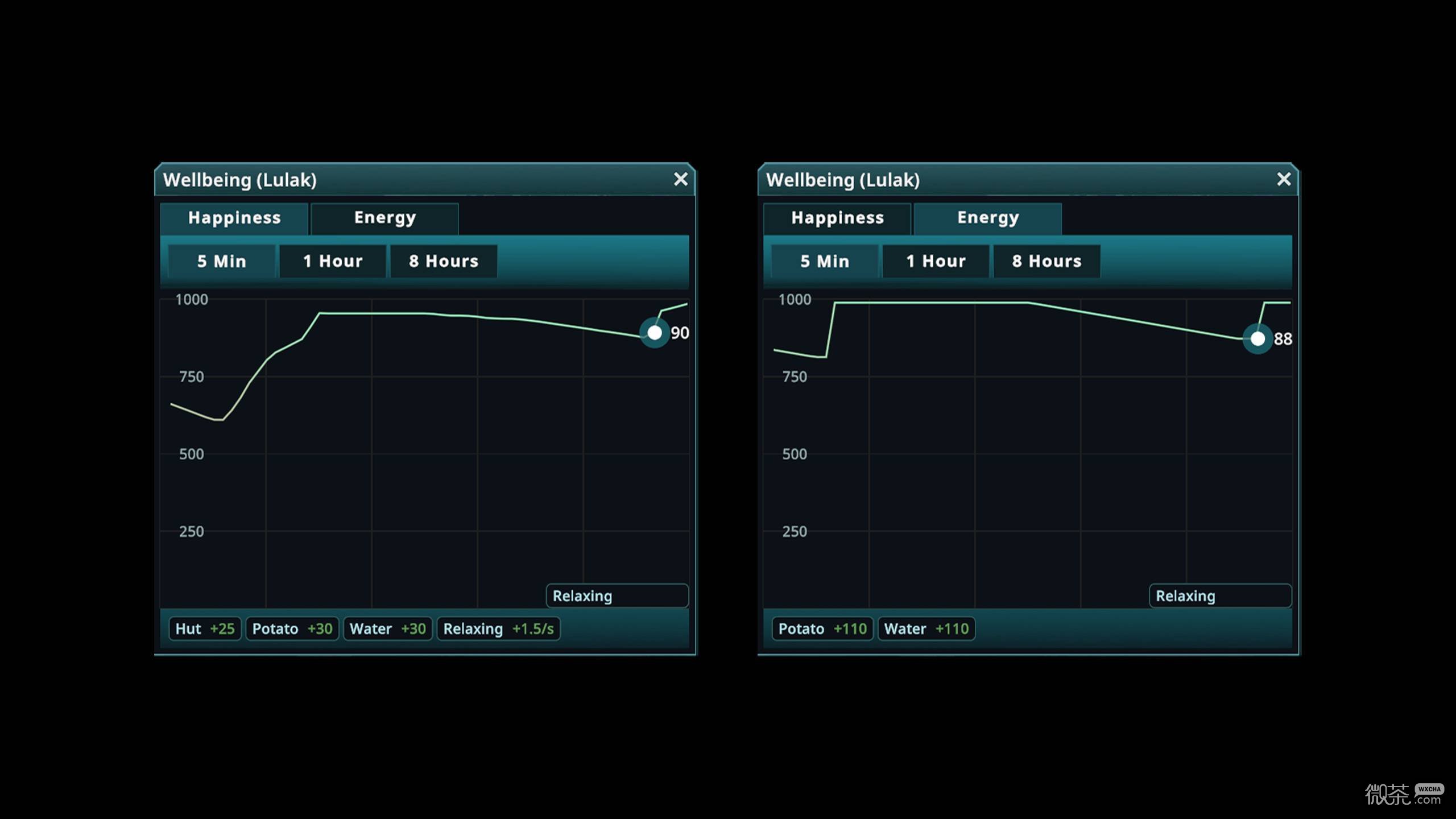
Task: Click the graph marker showing 90
Action: click(x=655, y=333)
